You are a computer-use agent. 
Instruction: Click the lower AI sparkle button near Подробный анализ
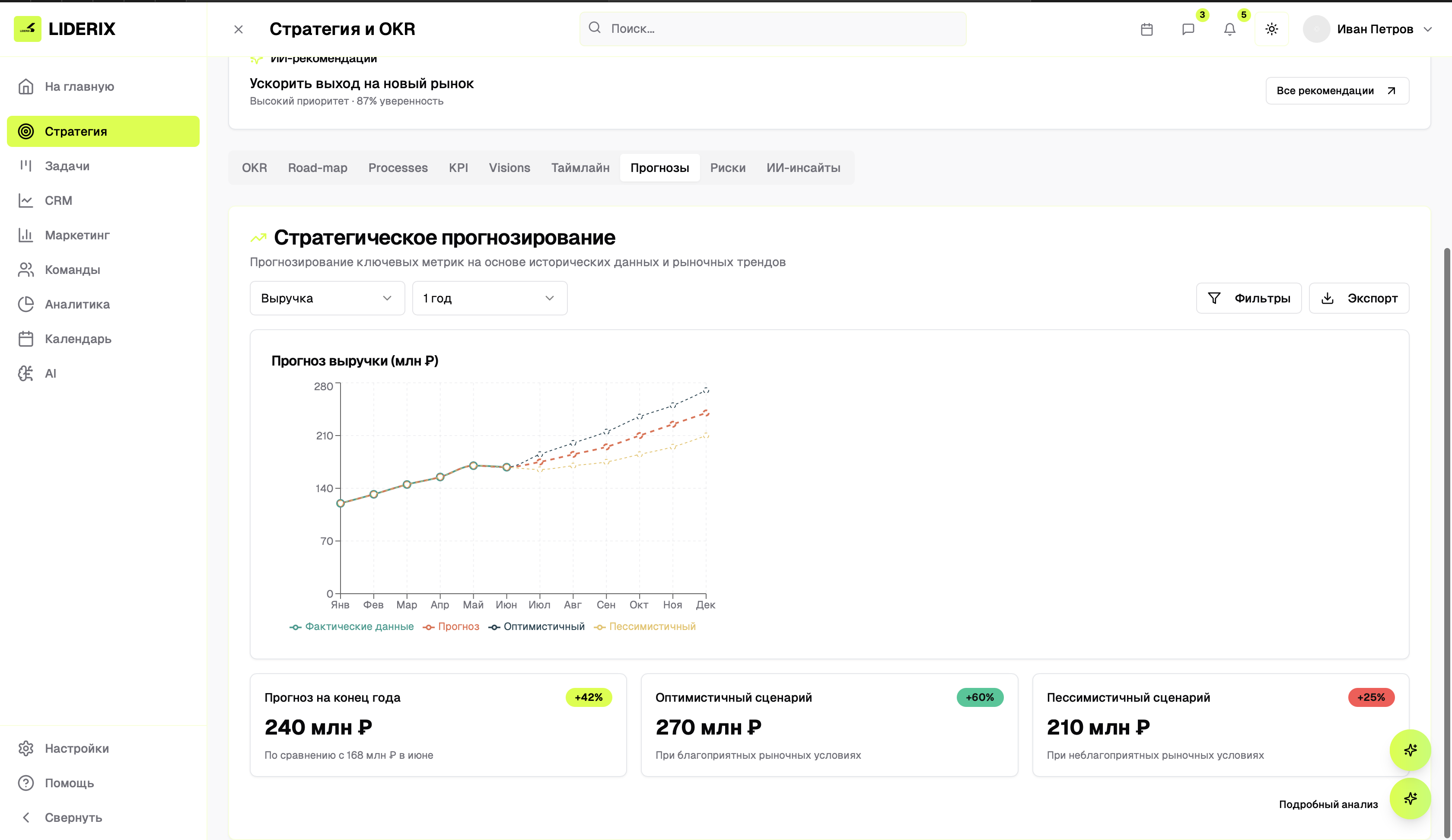1410,799
